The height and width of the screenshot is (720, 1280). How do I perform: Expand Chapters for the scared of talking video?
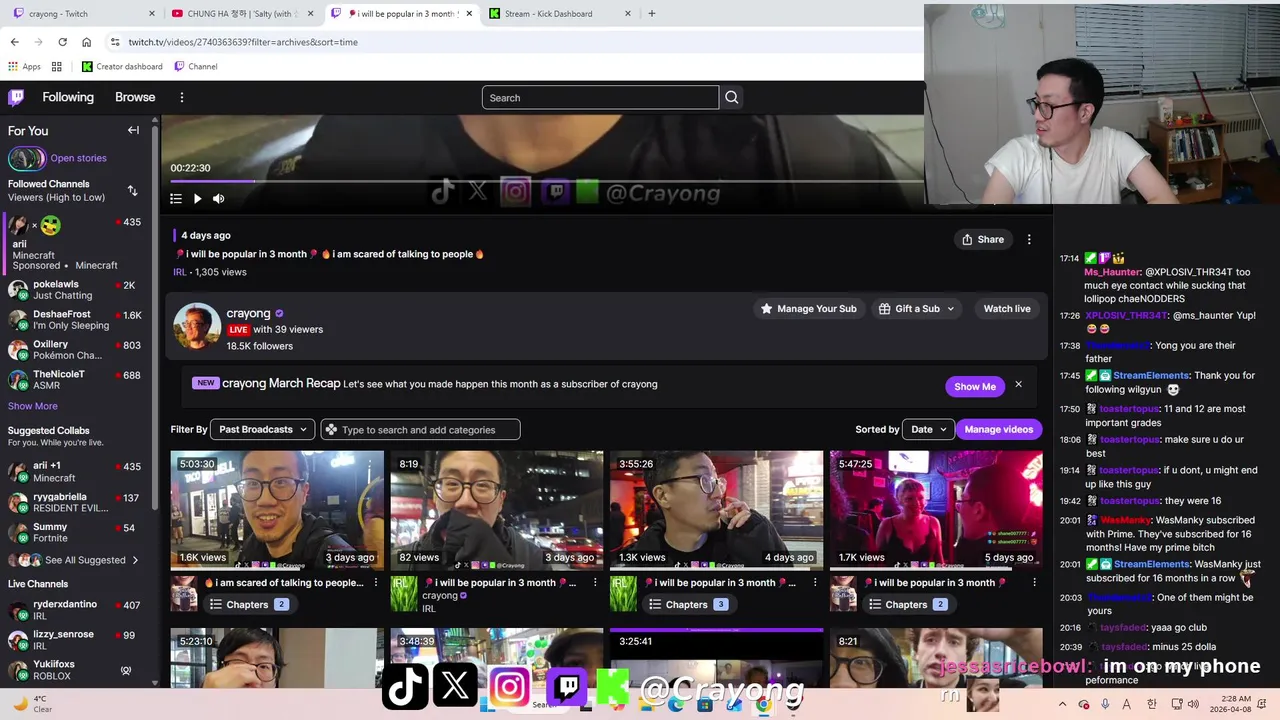pos(248,604)
